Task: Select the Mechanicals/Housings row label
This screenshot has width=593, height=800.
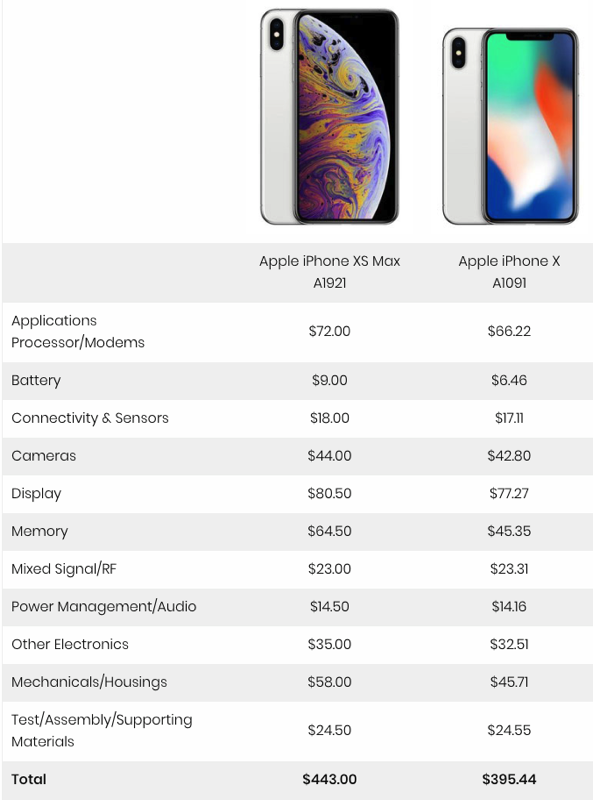Action: point(89,682)
